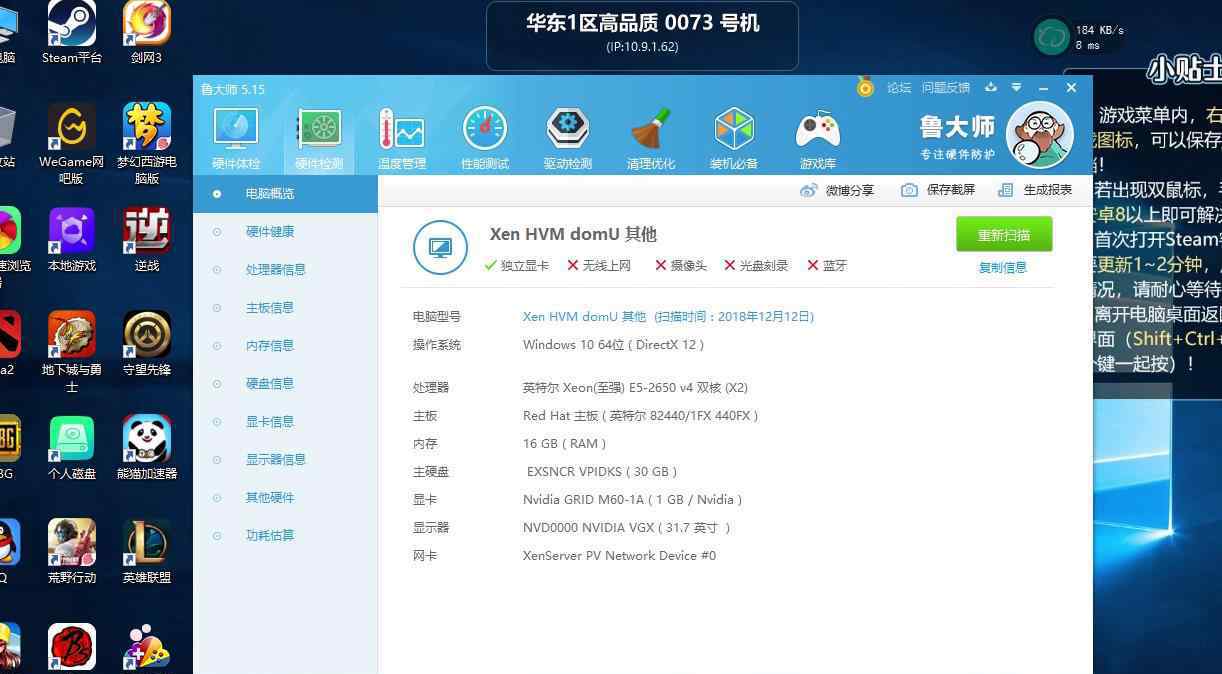Viewport: 1222px width, 674px height.
Task: Share via 微博分享
Action: tap(838, 190)
